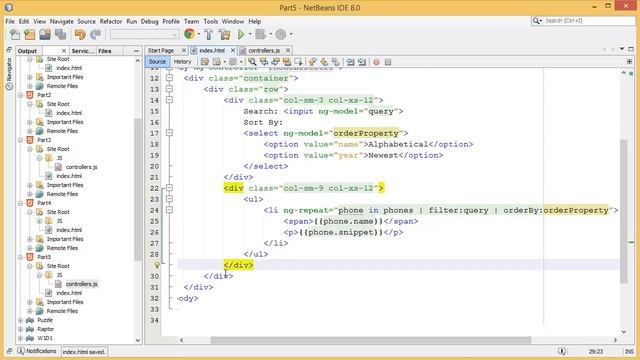Click the Undo toolbar icon
The width and height of the screenshot is (640, 360).
80,35
